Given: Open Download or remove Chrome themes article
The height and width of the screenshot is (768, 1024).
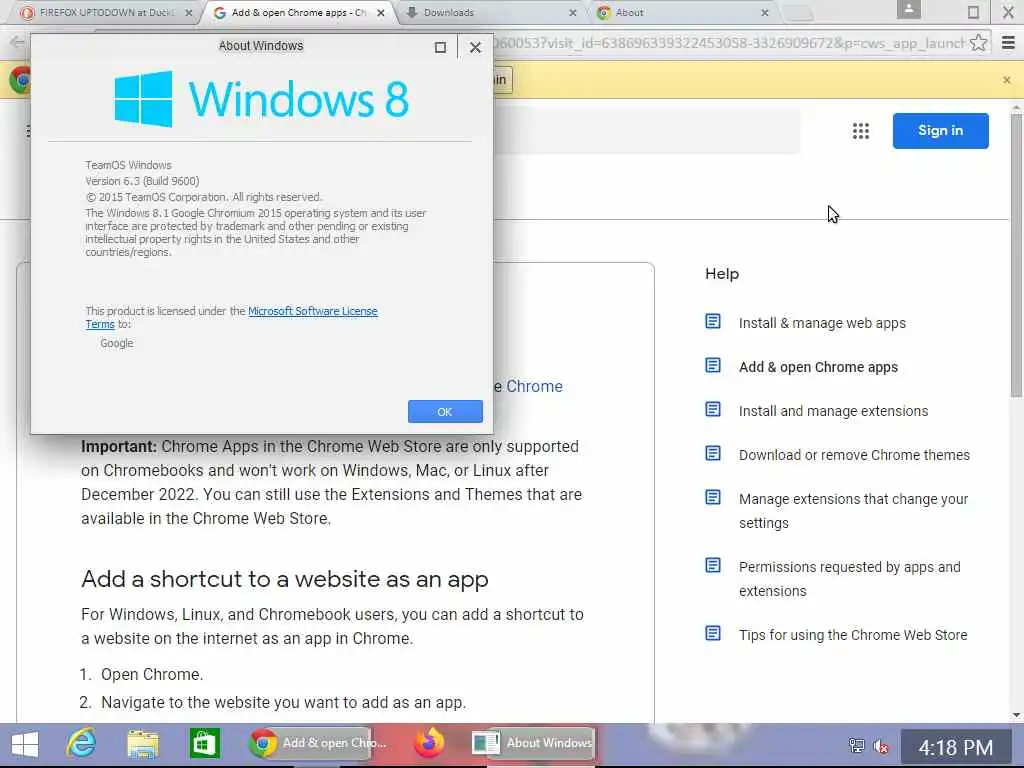Looking at the screenshot, I should pyautogui.click(x=854, y=455).
